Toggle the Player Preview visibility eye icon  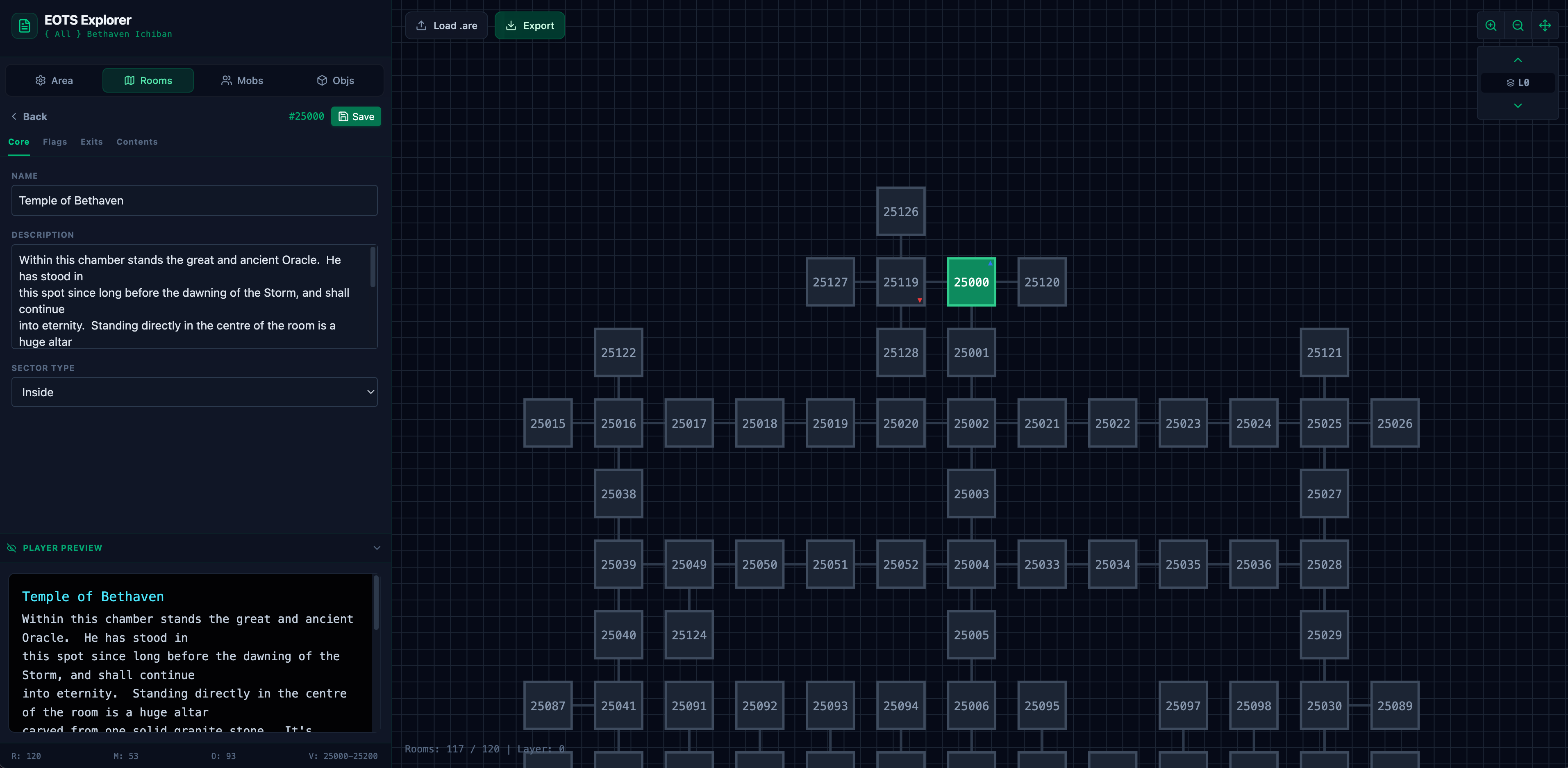(11, 548)
